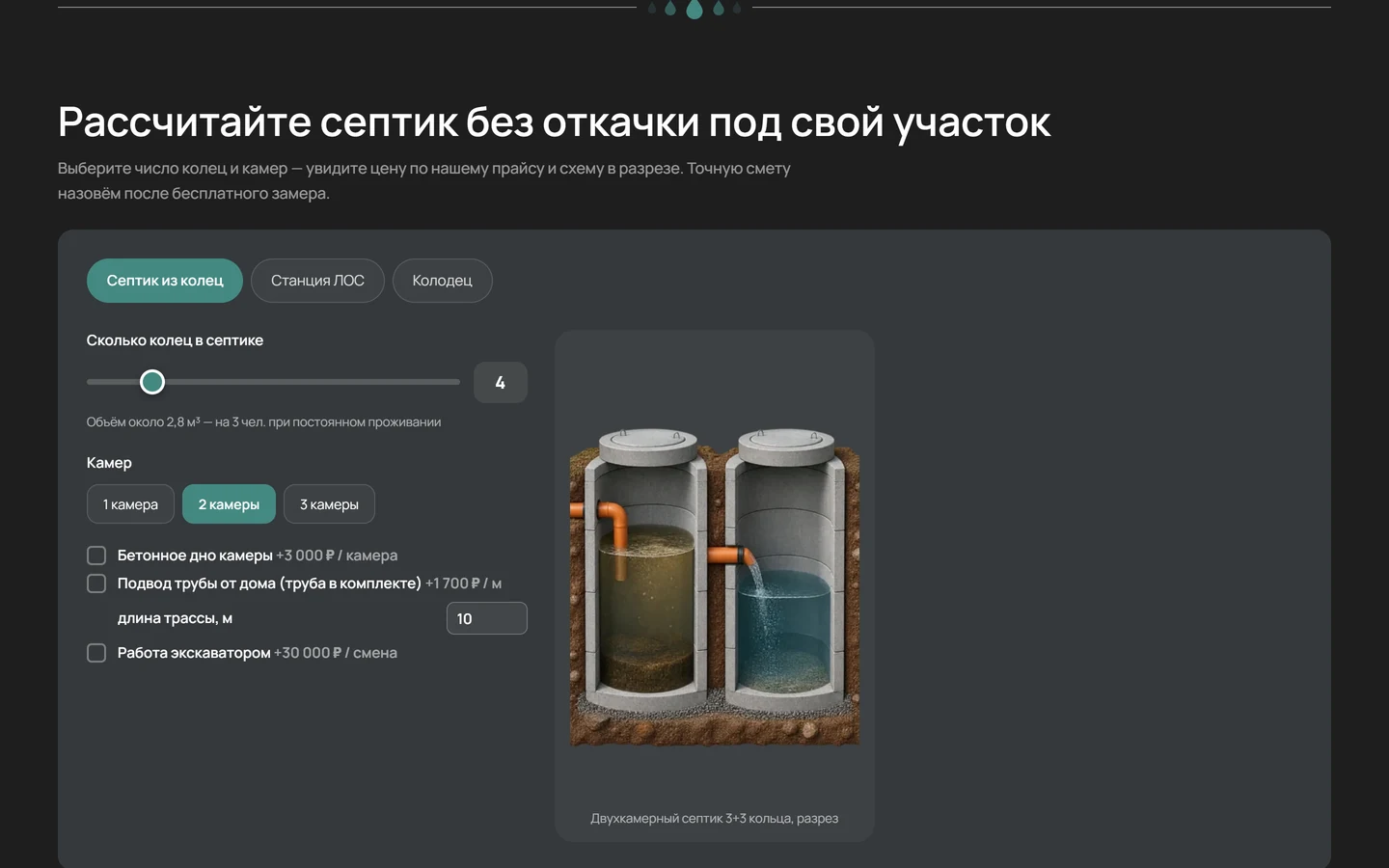Viewport: 1389px width, 868px height.
Task: Open the Станция ЛОС tab
Action: click(317, 281)
